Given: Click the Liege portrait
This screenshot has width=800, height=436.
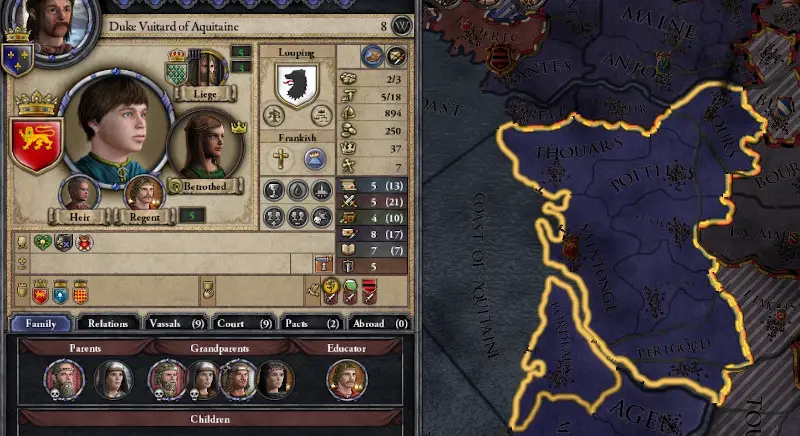Looking at the screenshot, I should coord(207,68).
